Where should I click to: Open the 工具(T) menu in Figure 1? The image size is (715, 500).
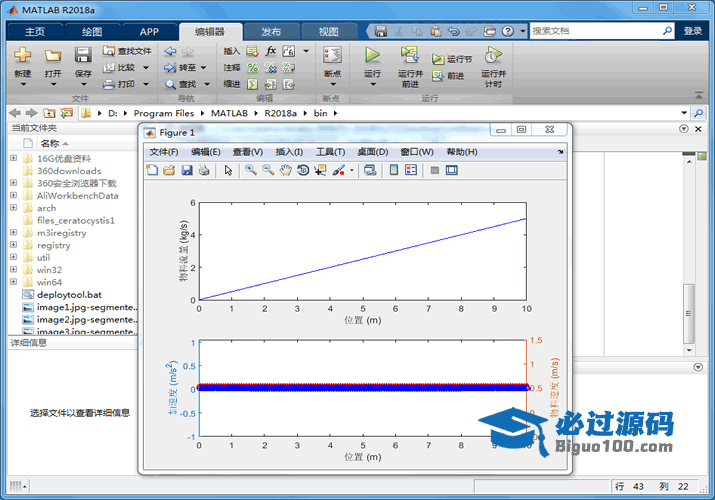(x=331, y=152)
